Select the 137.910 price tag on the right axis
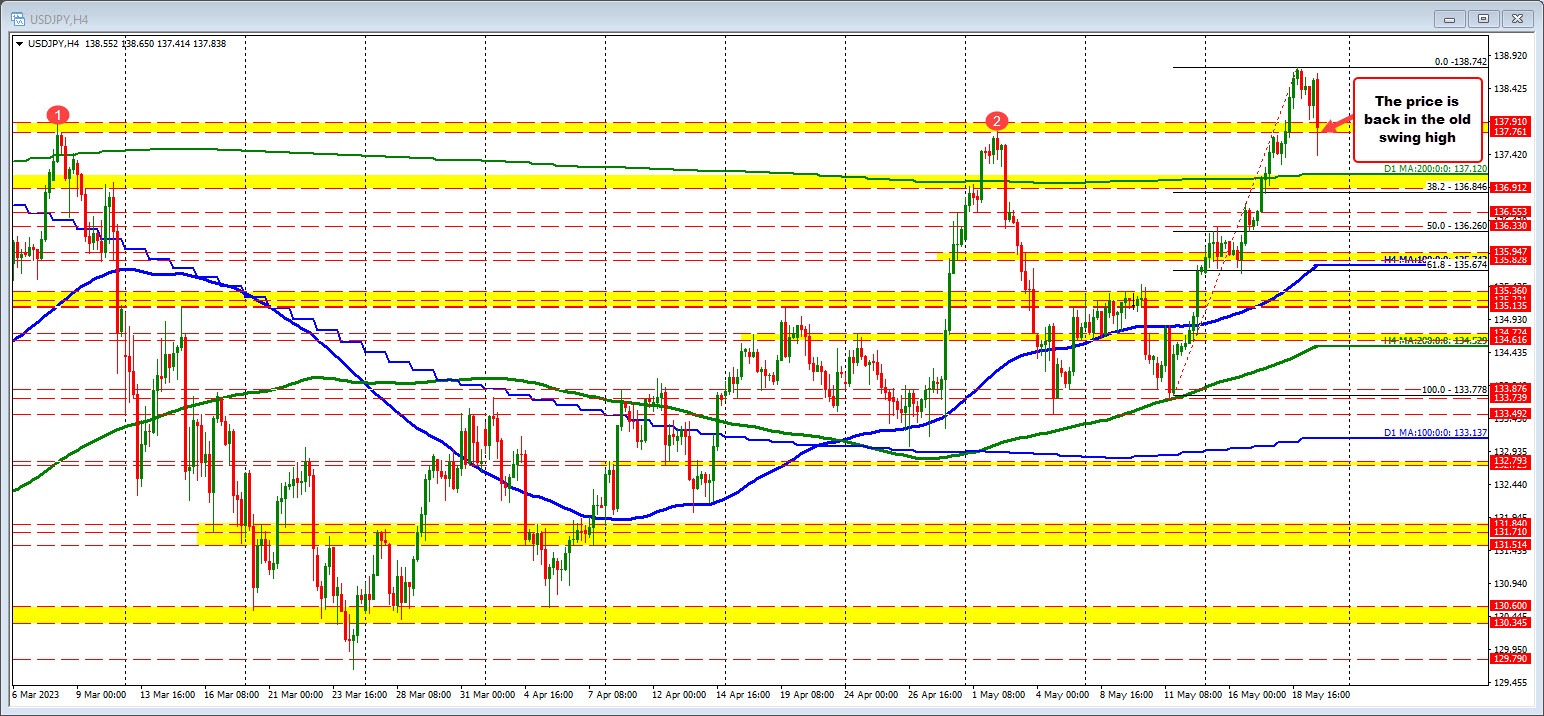 pyautogui.click(x=1510, y=119)
